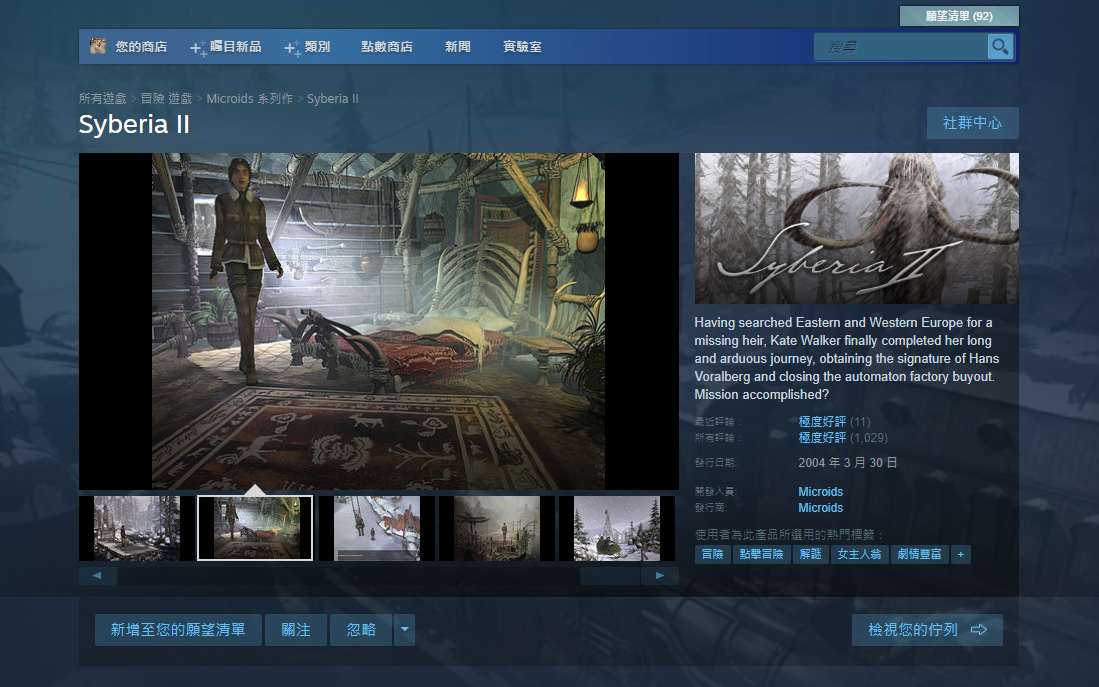Click 新增至您的願望清單 button
This screenshot has width=1099, height=687.
(x=178, y=630)
